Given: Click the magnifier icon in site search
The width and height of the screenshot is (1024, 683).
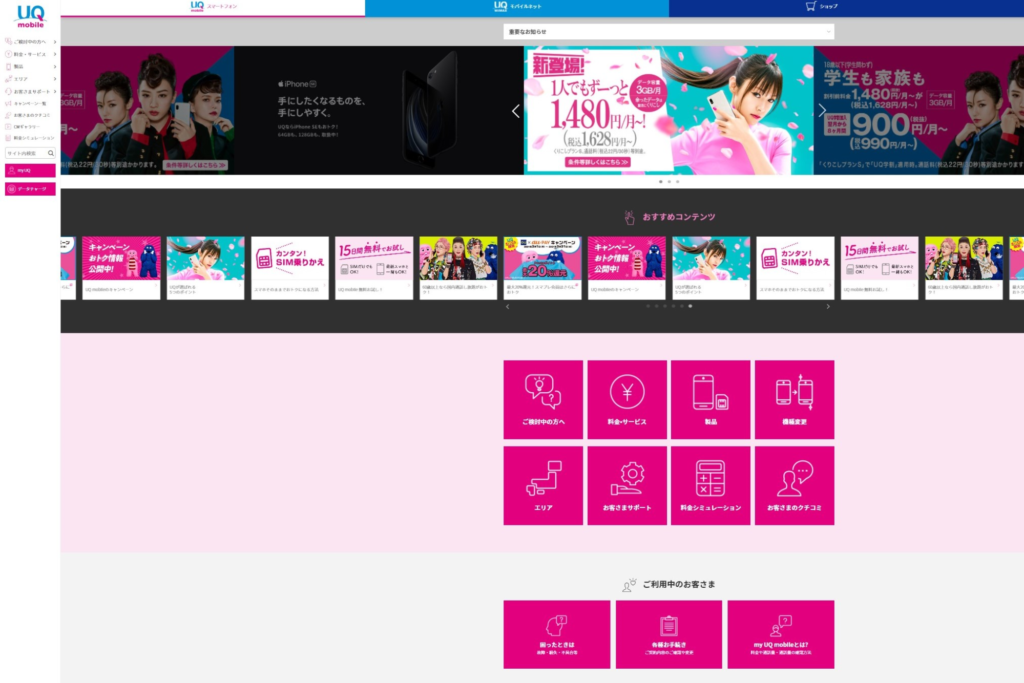Looking at the screenshot, I should (50, 153).
